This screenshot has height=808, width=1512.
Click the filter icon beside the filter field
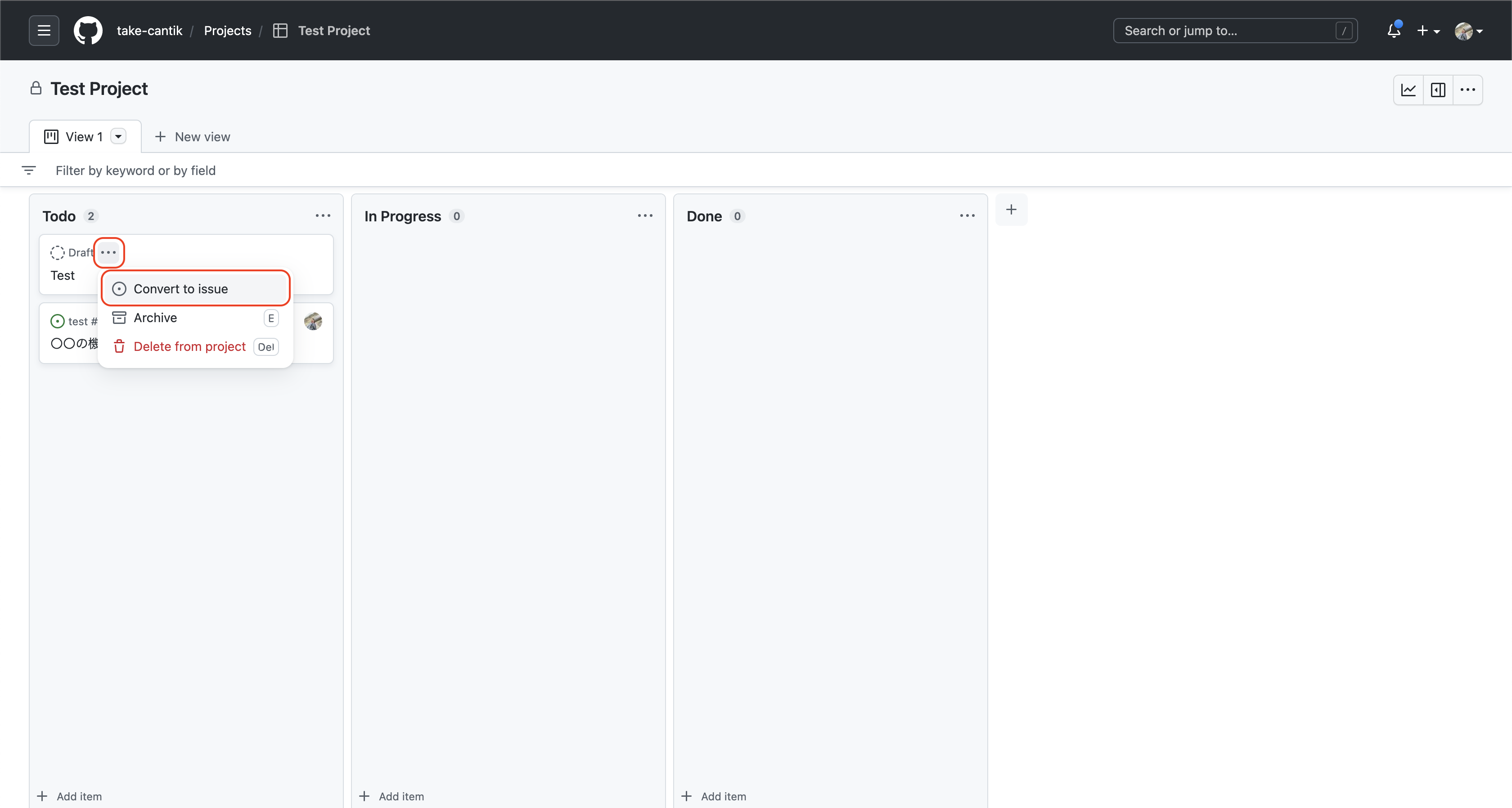(29, 170)
